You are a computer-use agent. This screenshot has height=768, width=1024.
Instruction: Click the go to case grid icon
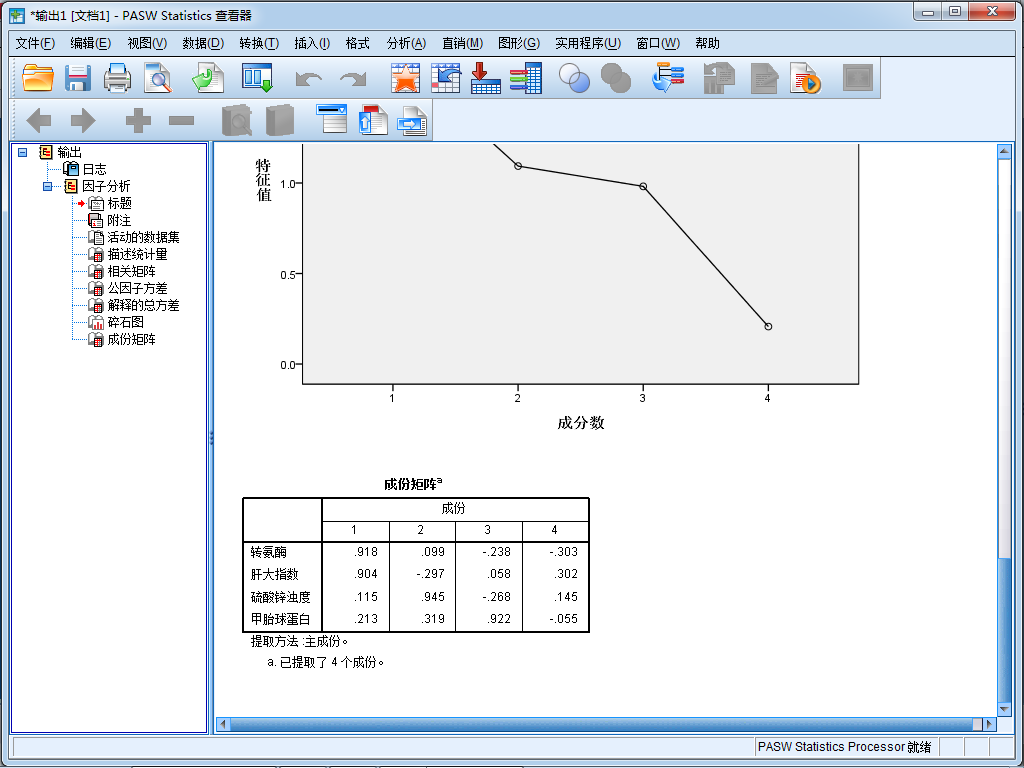click(445, 78)
